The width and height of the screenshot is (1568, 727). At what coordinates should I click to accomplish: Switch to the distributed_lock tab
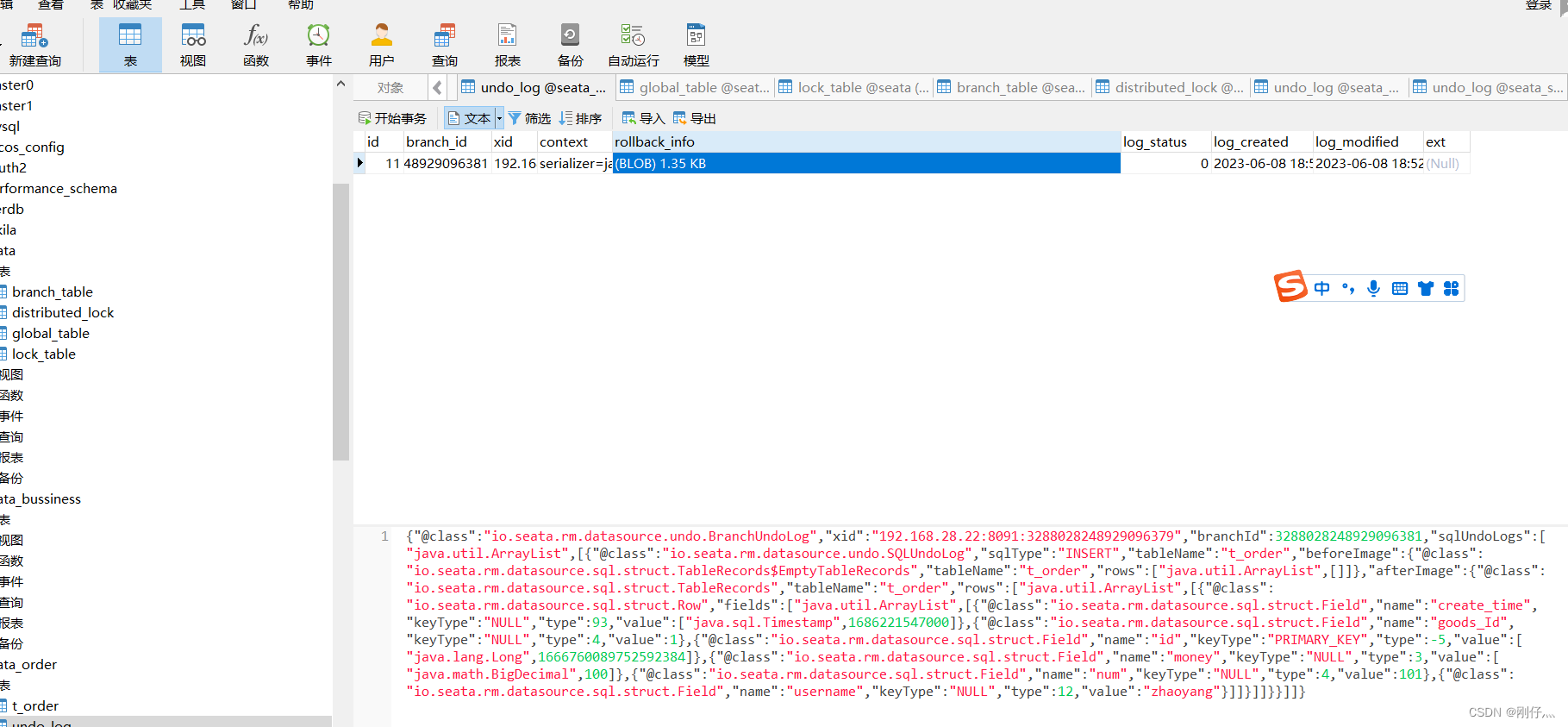1171,87
